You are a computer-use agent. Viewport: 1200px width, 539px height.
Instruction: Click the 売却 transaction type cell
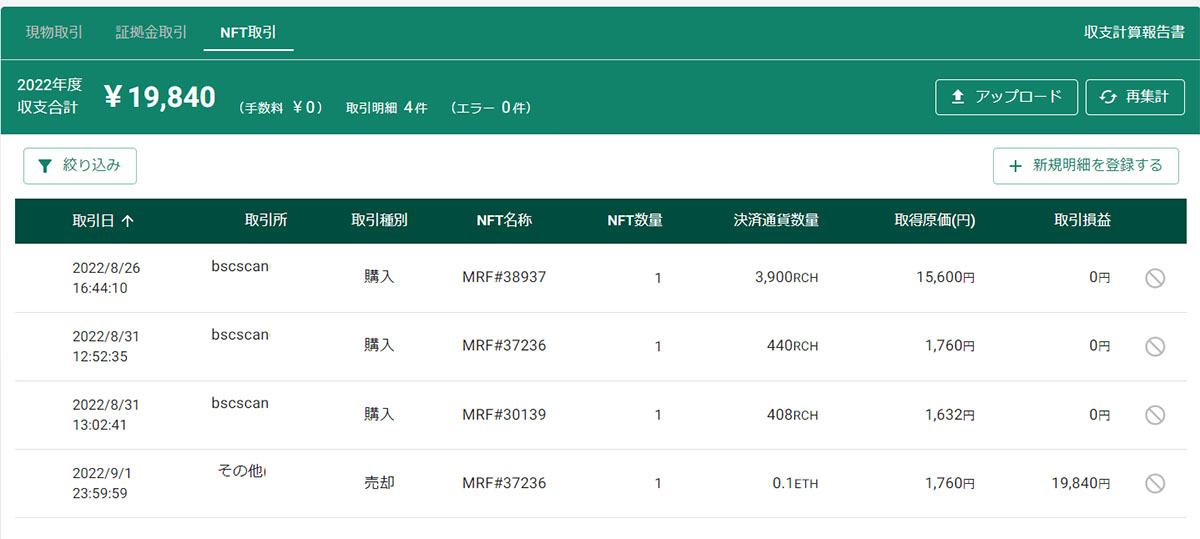(x=379, y=483)
